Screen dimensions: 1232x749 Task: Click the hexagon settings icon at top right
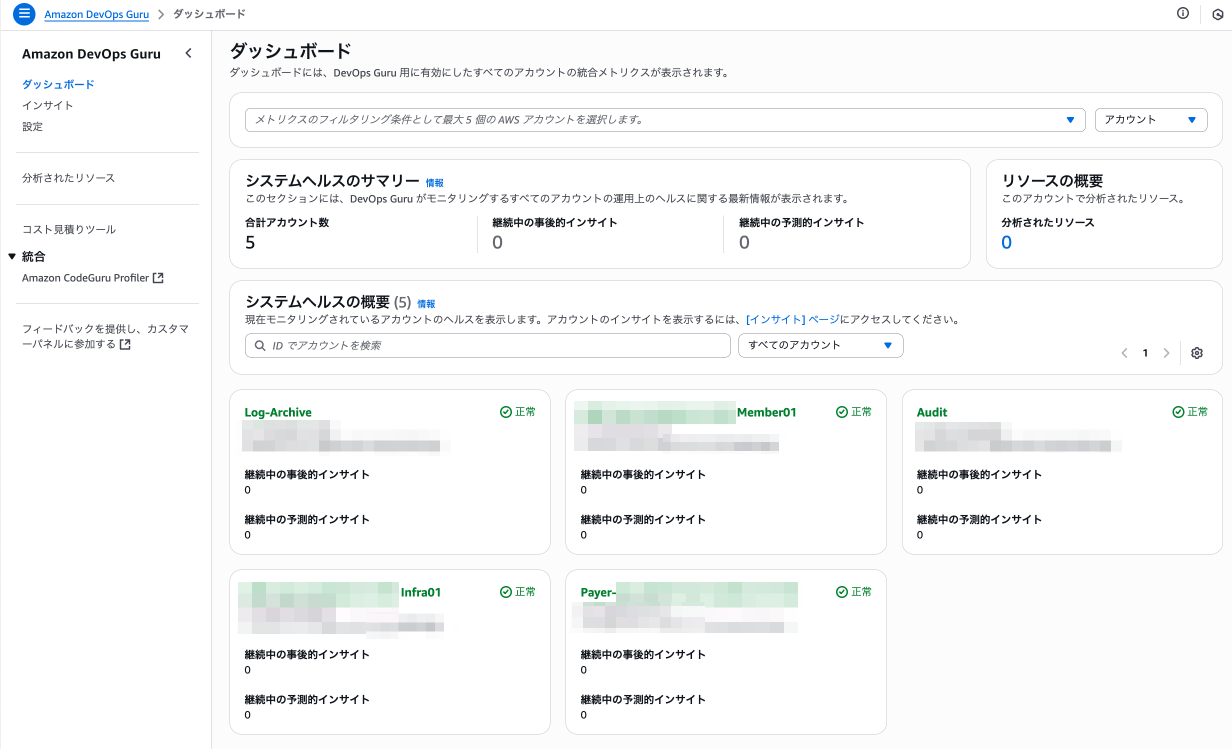click(x=1218, y=14)
